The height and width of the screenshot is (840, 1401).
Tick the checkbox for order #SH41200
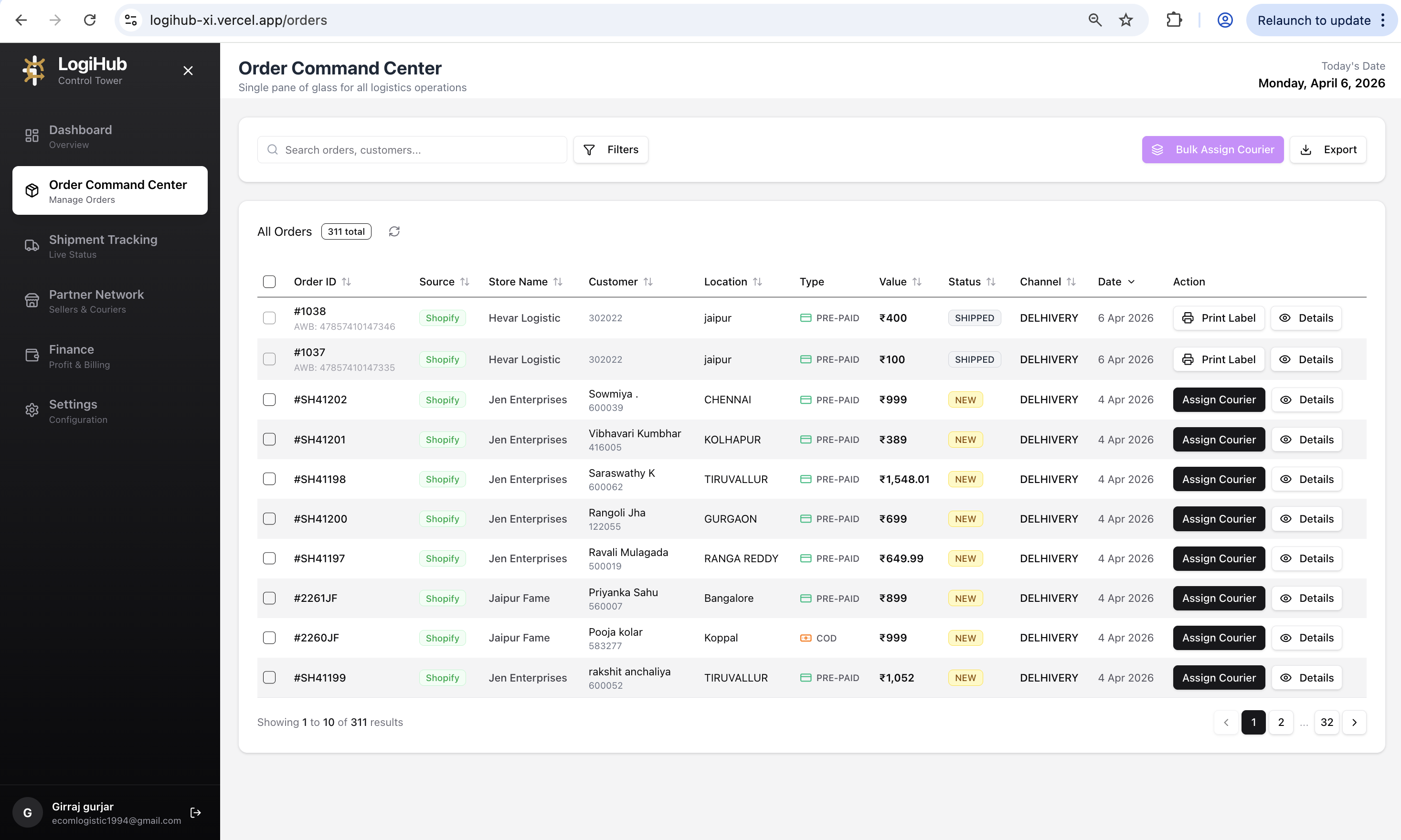click(x=269, y=518)
